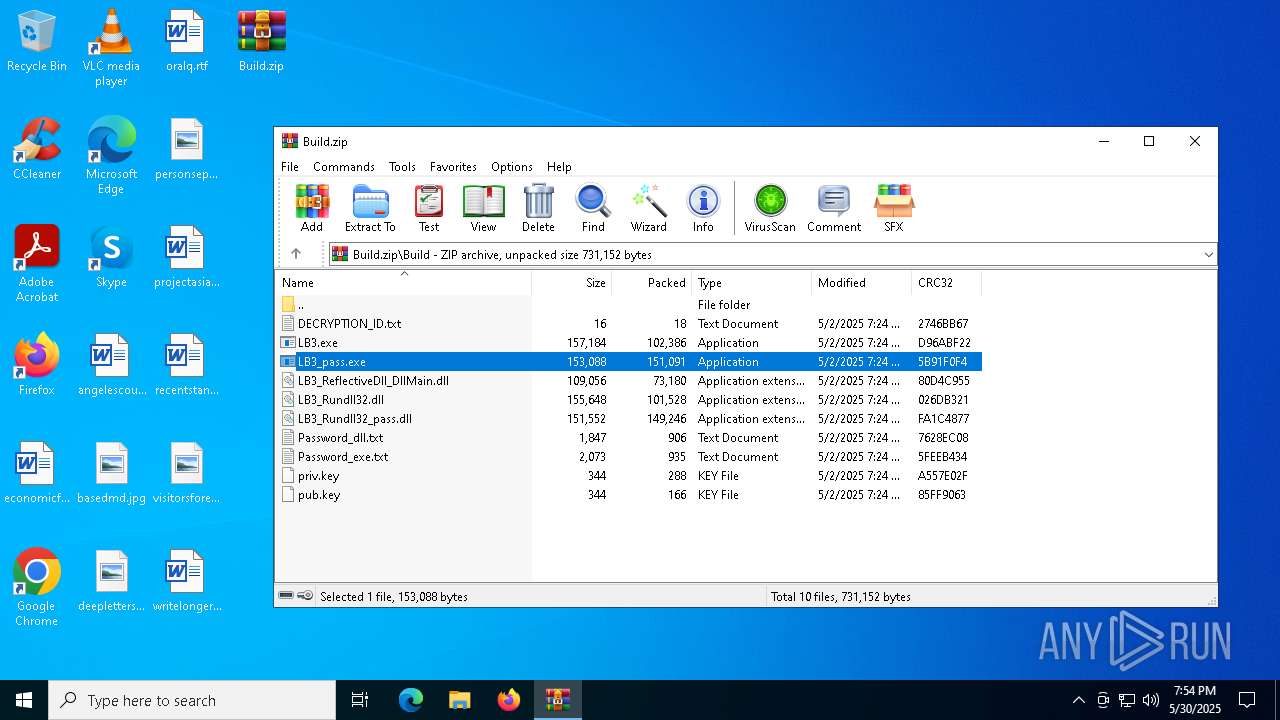Image resolution: width=1280 pixels, height=720 pixels.
Task: Sort by CRC32 column header
Action: [x=946, y=283]
